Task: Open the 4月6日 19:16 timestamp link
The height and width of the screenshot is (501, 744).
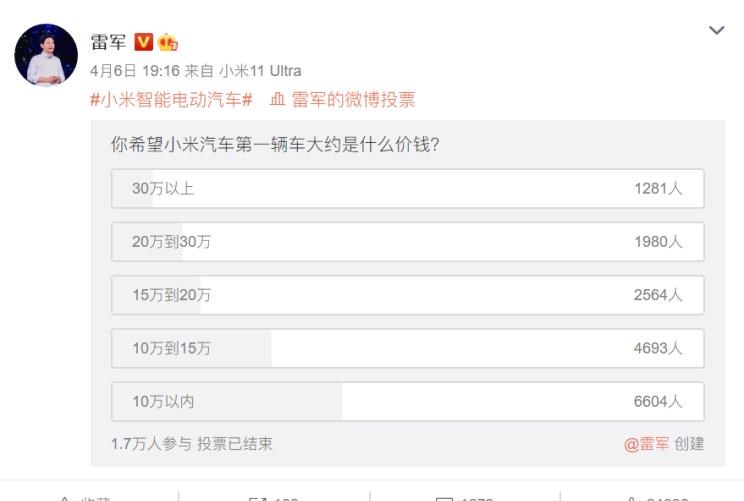Action: point(135,71)
